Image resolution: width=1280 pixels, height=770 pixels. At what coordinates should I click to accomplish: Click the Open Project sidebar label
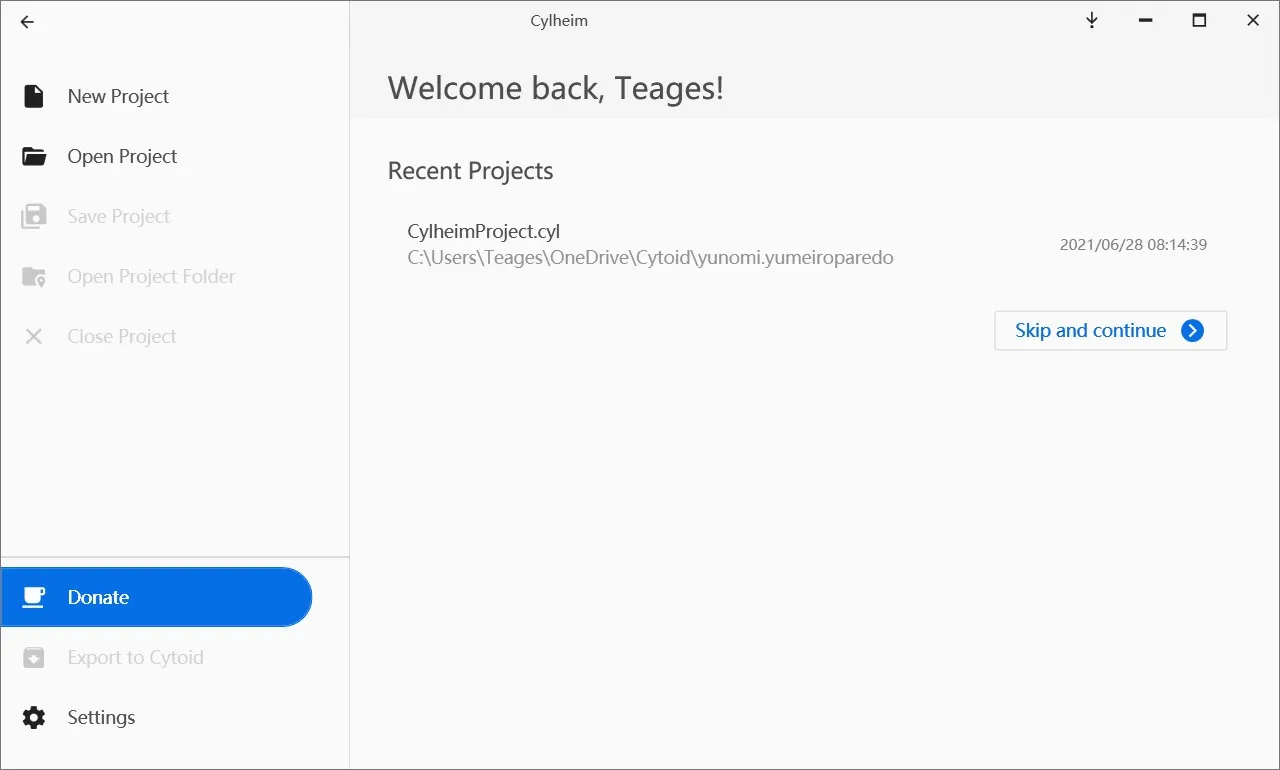pos(122,155)
